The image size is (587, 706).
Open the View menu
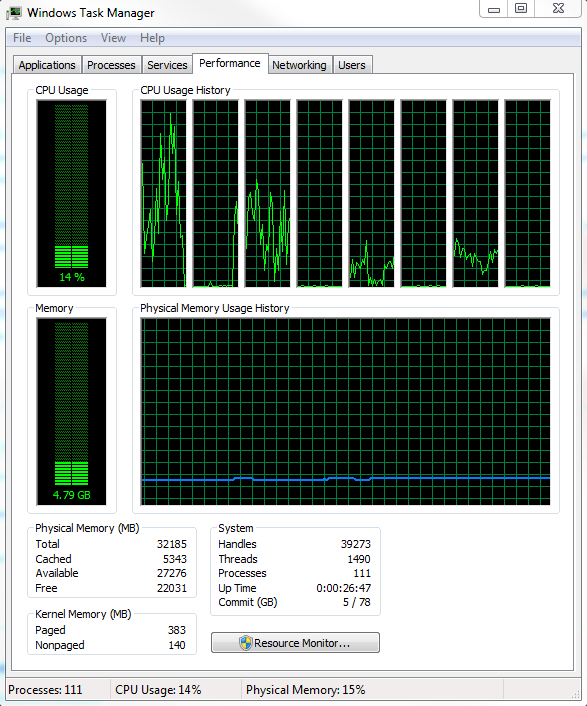tap(113, 38)
